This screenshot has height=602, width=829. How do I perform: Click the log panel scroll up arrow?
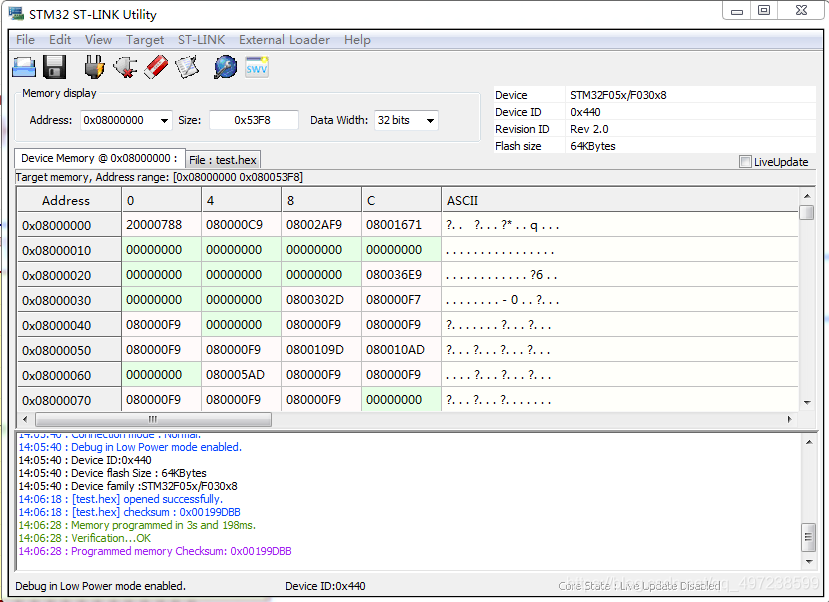[x=808, y=442]
